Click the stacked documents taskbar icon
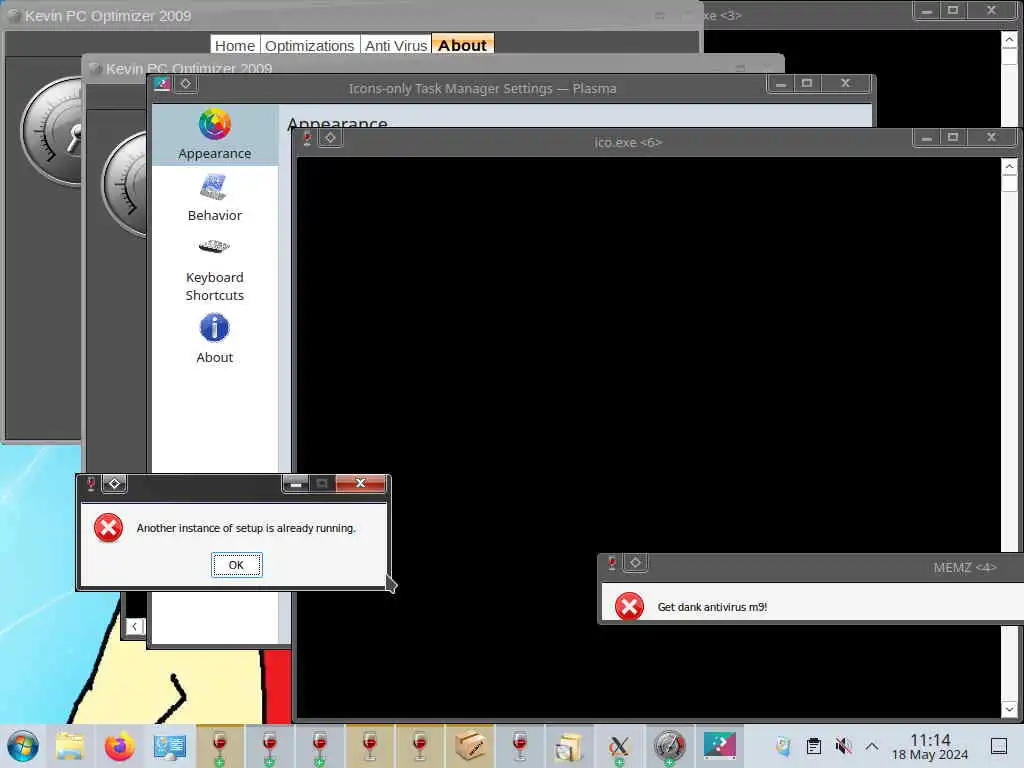Screen dimensions: 1024x768 [x=569, y=746]
